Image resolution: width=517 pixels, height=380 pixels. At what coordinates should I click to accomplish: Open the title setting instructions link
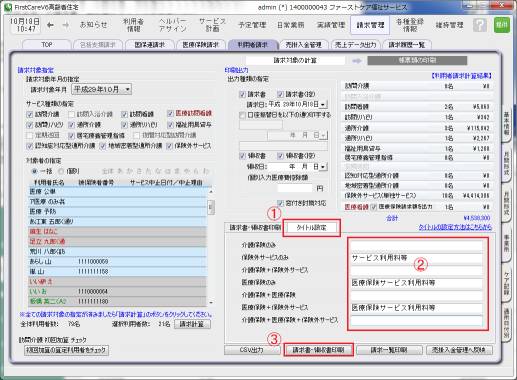(x=455, y=227)
